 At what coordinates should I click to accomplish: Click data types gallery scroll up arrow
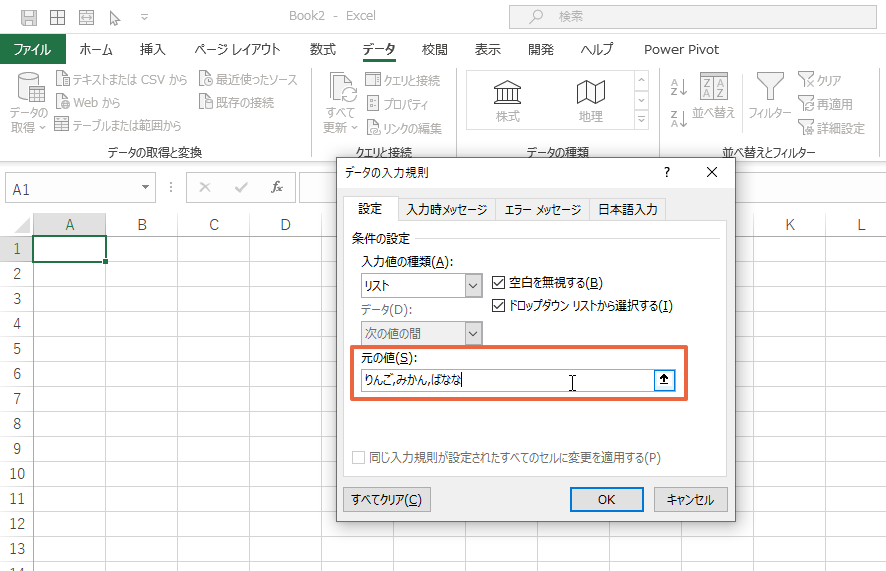tap(641, 80)
